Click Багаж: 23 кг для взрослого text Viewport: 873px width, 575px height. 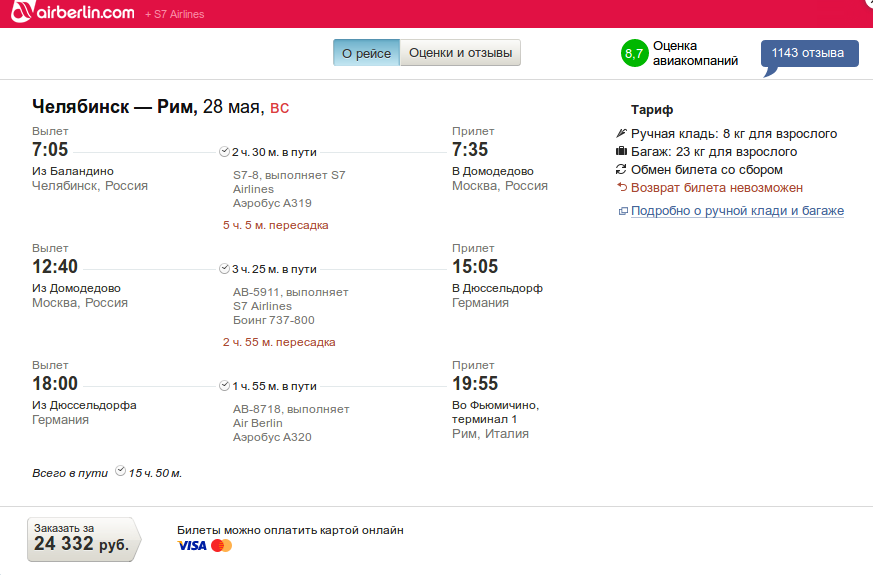(714, 151)
